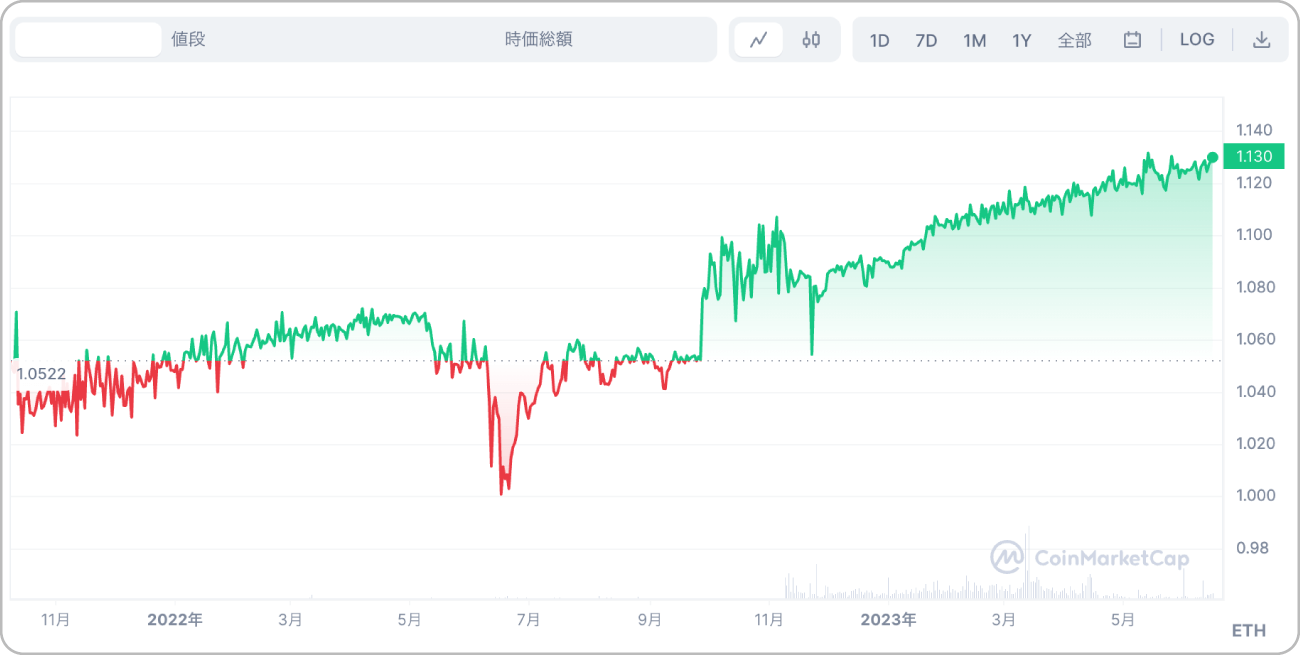Click the 2022年 date axis label
This screenshot has width=1300, height=655.
pos(175,620)
